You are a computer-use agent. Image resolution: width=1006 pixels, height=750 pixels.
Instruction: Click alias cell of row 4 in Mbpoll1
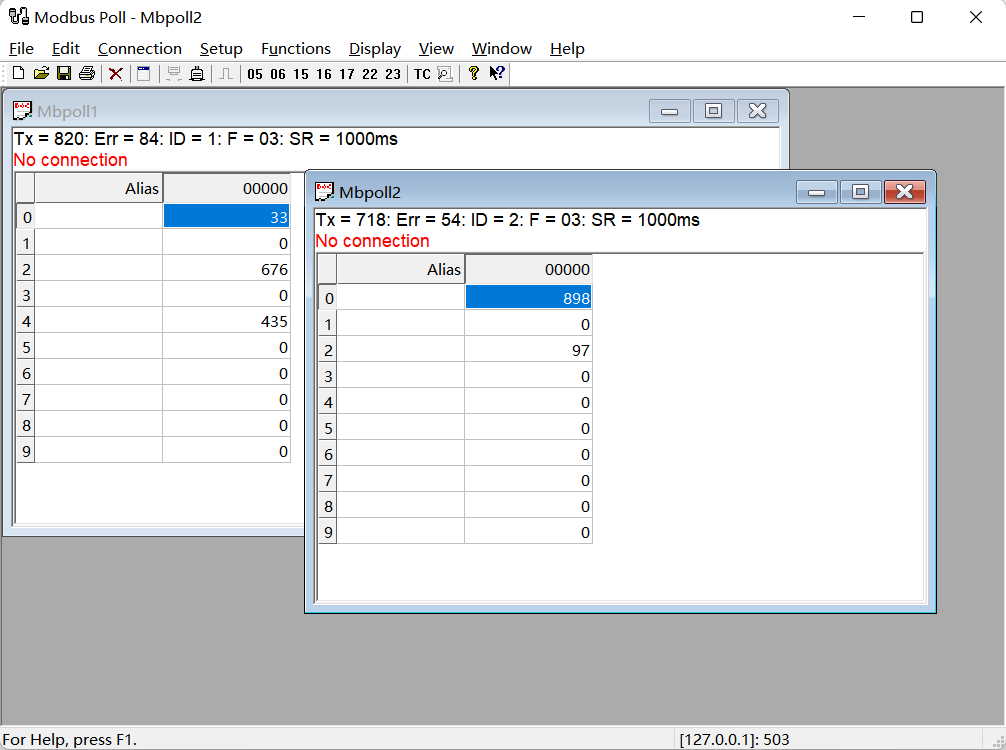[x=98, y=321]
